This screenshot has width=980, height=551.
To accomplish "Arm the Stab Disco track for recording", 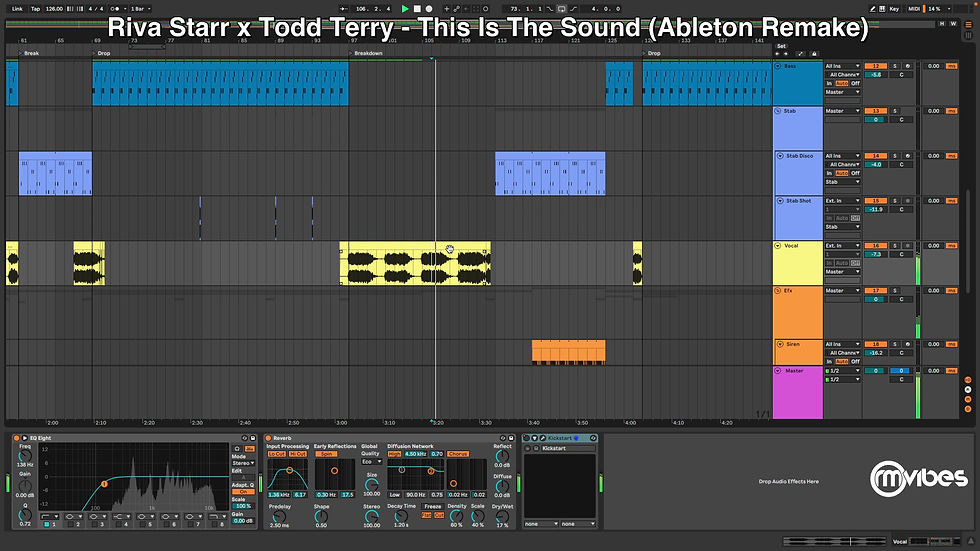I will [x=908, y=156].
